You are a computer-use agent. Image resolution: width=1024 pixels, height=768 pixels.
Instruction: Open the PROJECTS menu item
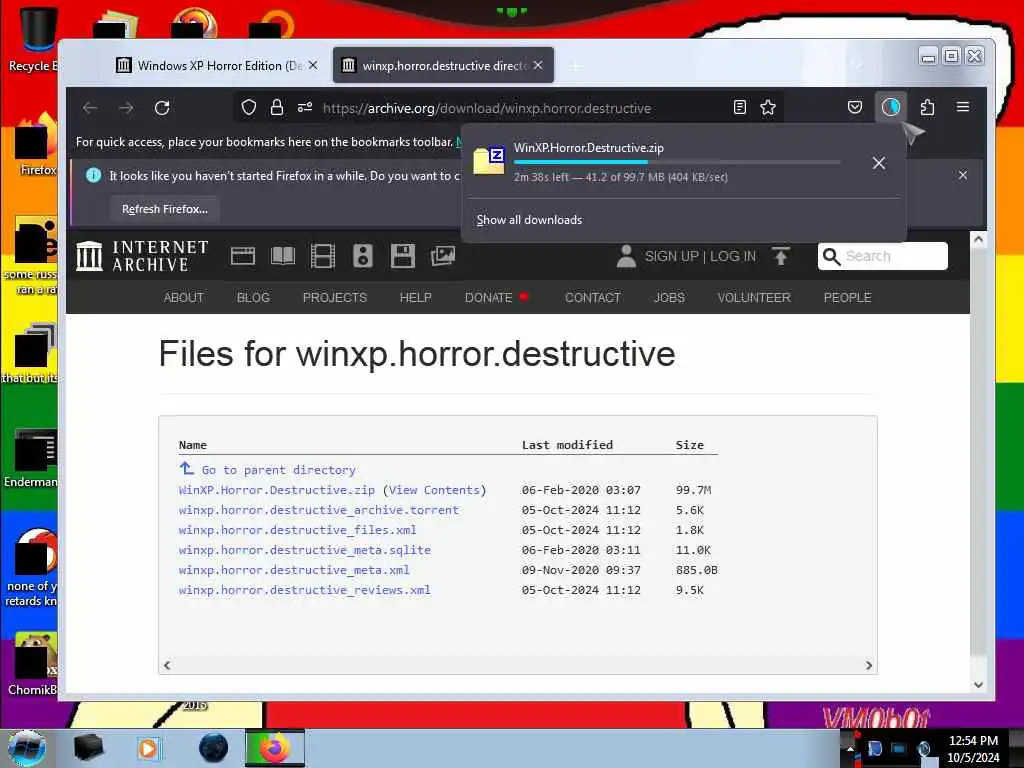pyautogui.click(x=335, y=297)
